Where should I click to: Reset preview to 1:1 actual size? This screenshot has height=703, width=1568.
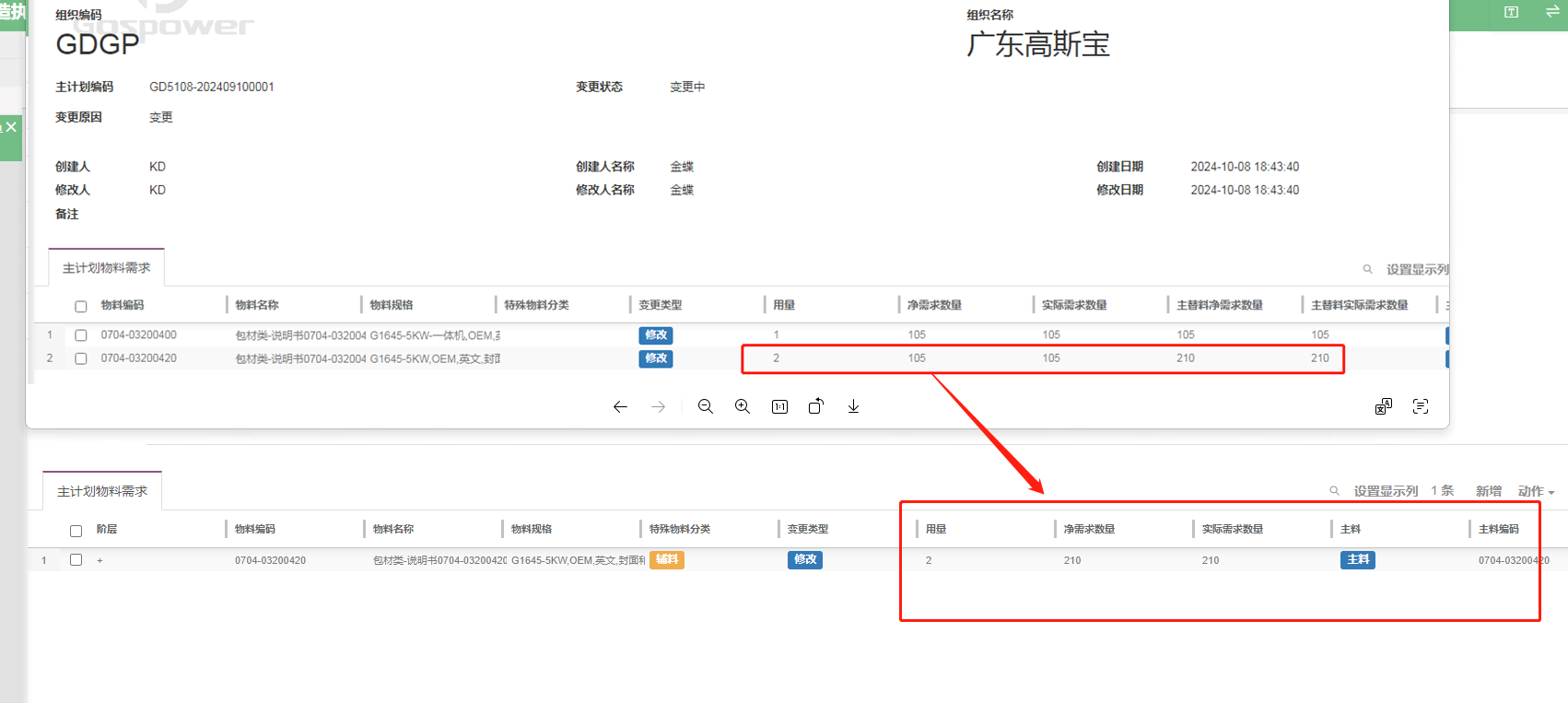click(779, 406)
